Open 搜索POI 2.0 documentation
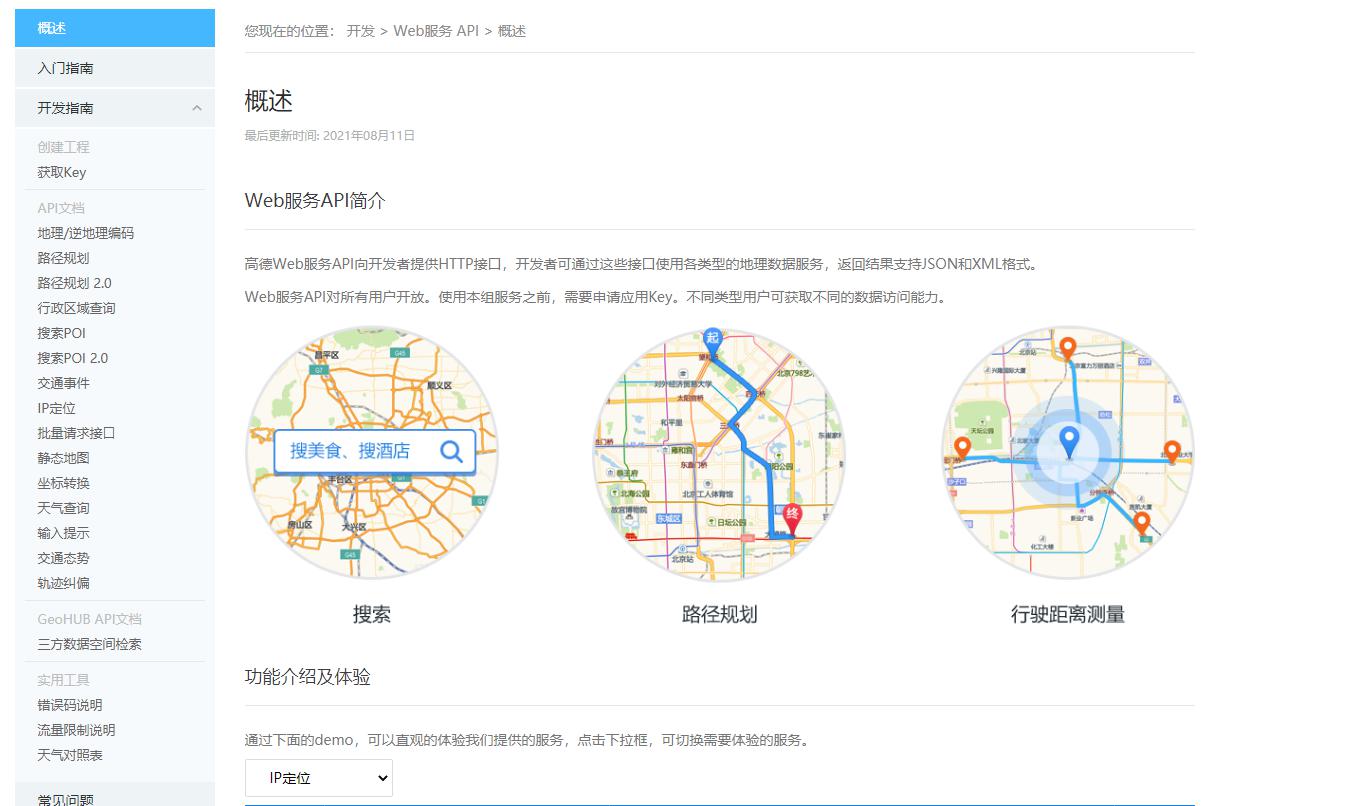Viewport: 1364px width, 806px height. pos(72,358)
